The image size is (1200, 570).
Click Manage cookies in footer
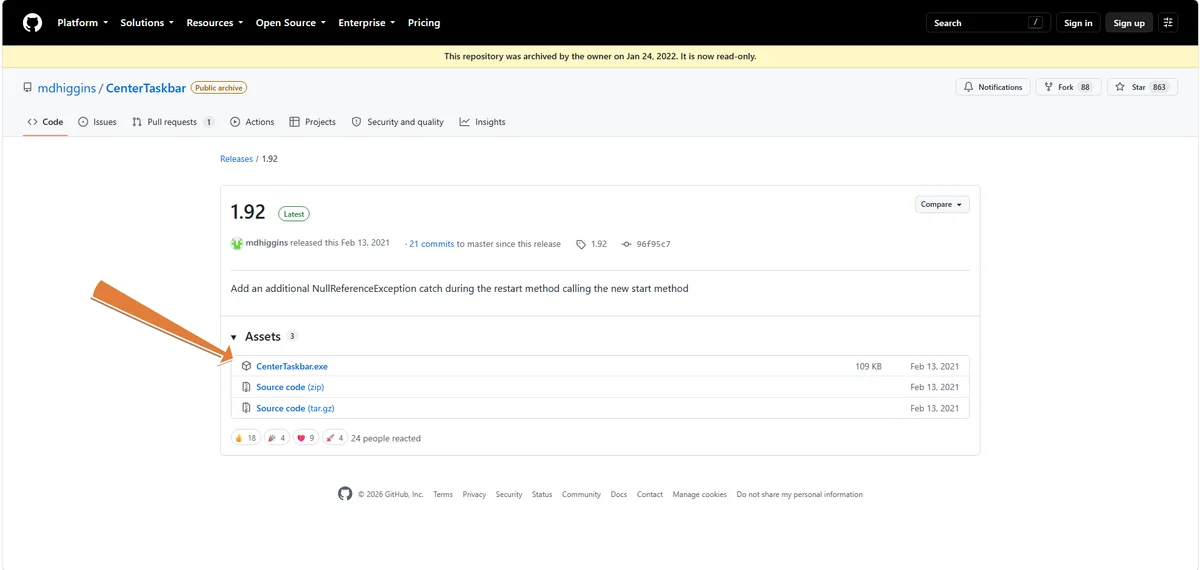(x=700, y=494)
